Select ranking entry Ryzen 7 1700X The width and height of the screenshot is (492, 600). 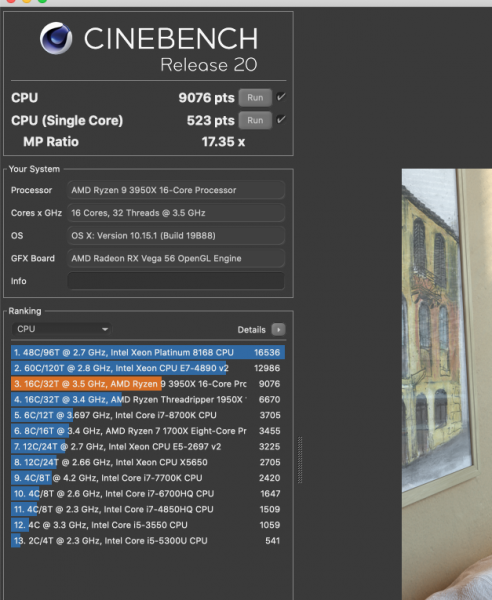click(x=148, y=431)
